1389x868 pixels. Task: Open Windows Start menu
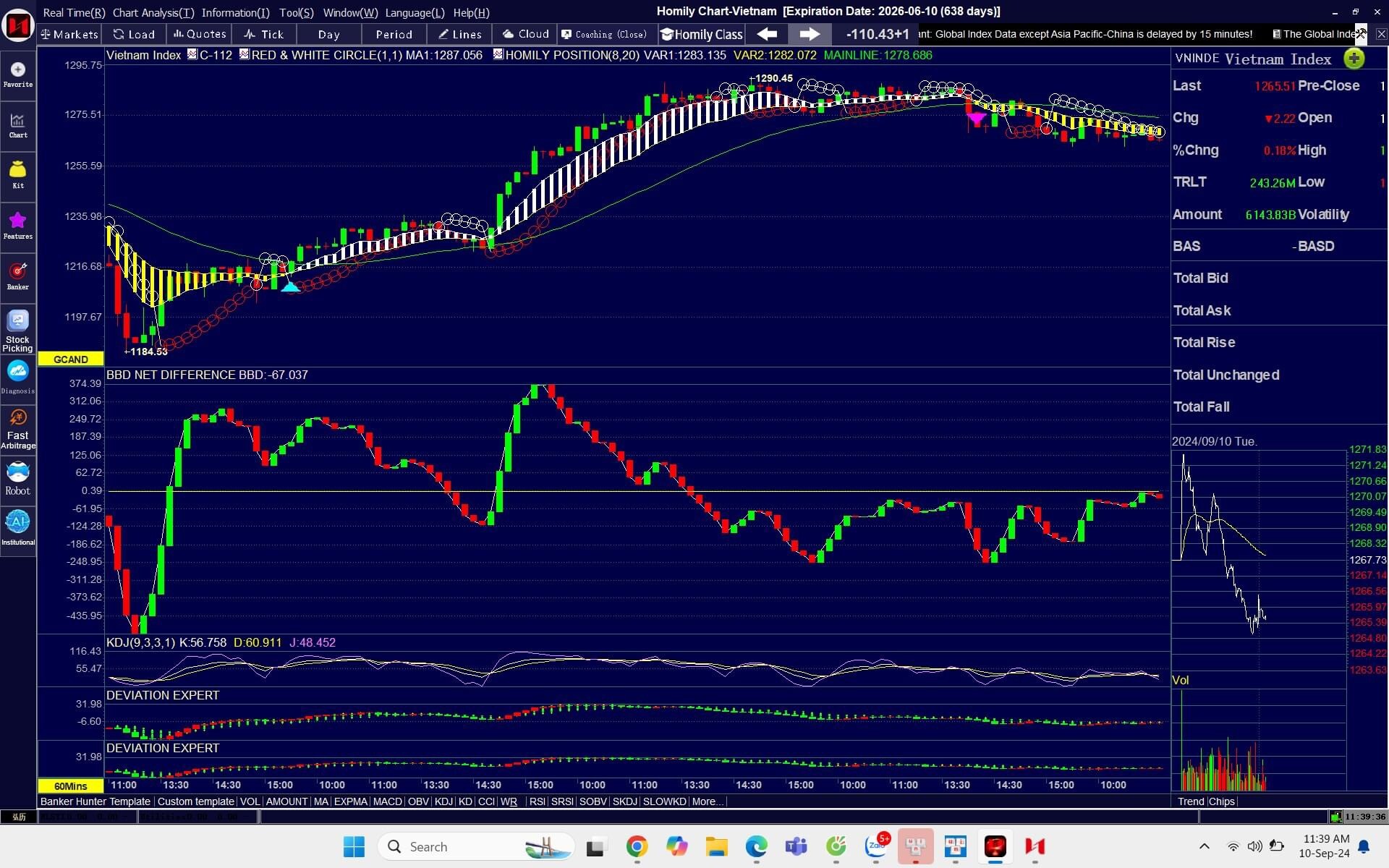(354, 846)
